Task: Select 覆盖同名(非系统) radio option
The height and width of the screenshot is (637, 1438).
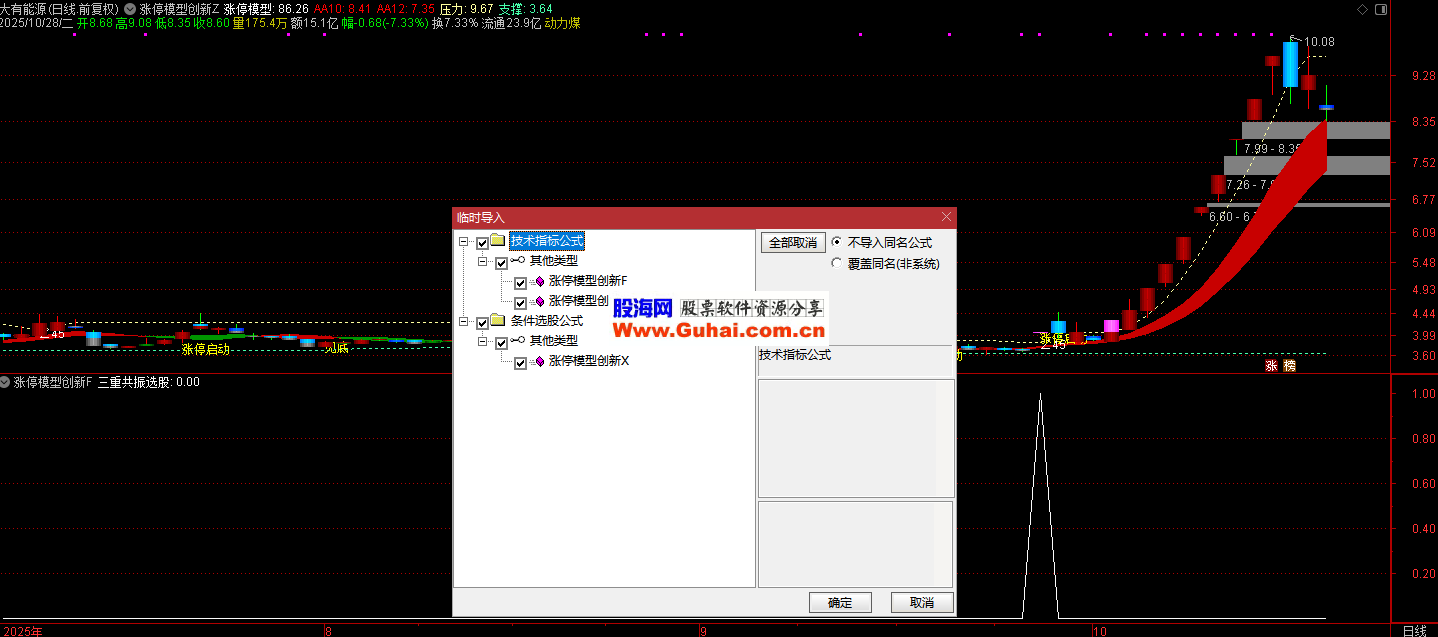Action: [x=836, y=264]
